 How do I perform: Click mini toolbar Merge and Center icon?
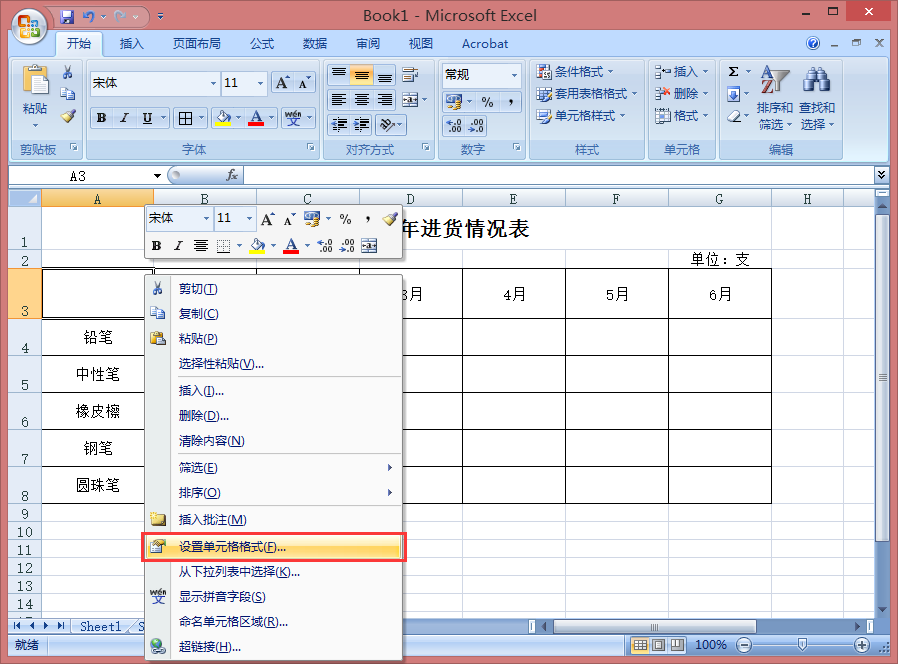point(369,246)
